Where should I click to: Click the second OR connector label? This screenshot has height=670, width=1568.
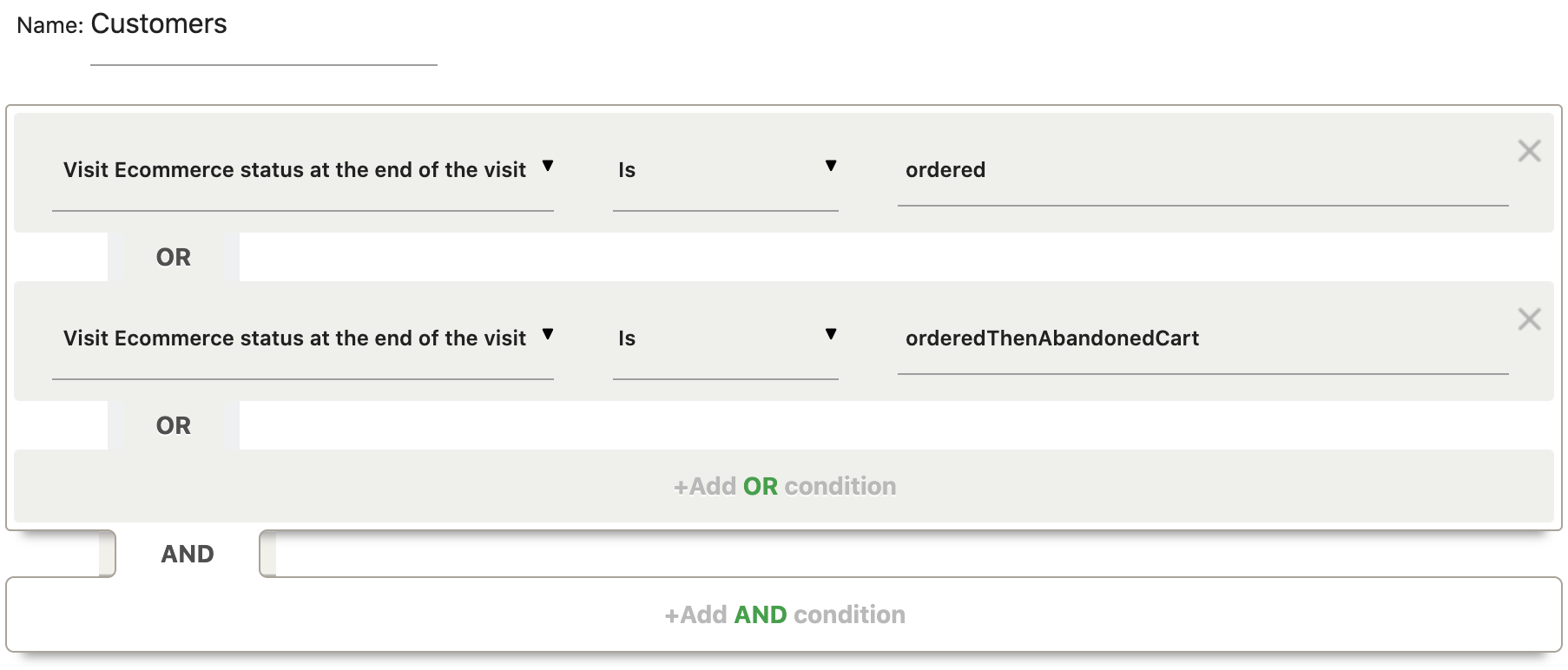tap(174, 425)
